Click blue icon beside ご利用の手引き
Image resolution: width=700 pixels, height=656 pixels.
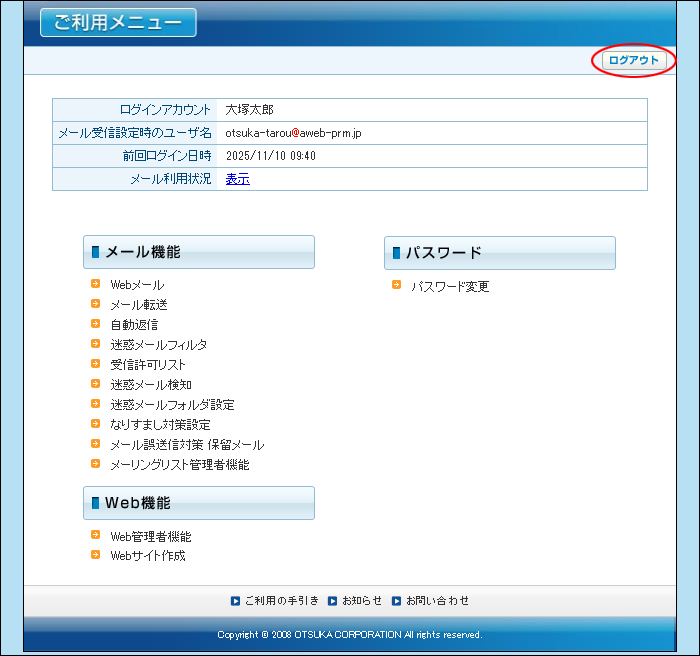pos(235,601)
